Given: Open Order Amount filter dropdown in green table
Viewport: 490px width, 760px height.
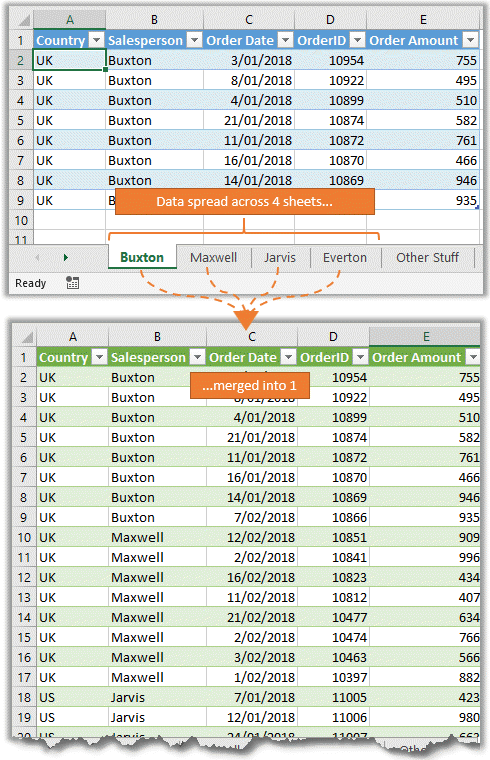Looking at the screenshot, I should click(473, 357).
